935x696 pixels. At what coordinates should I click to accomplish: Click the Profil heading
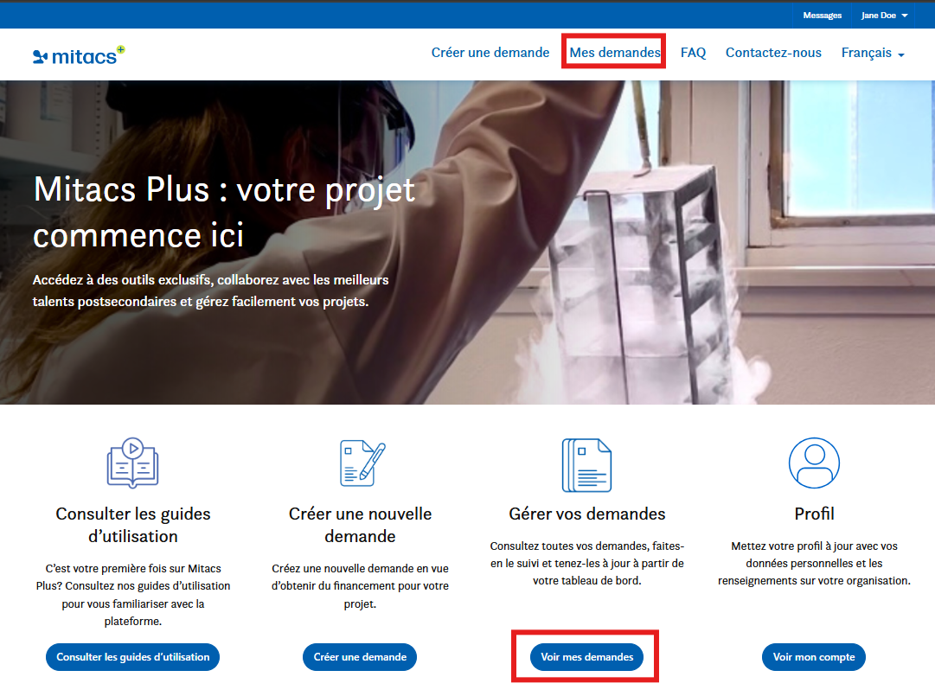tap(814, 514)
